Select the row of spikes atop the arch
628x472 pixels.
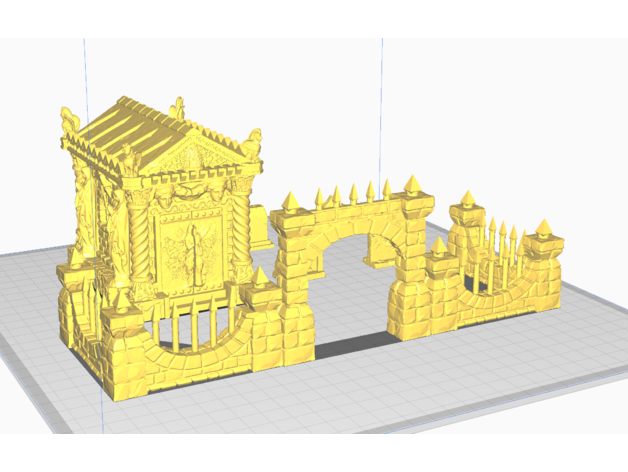pyautogui.click(x=353, y=194)
